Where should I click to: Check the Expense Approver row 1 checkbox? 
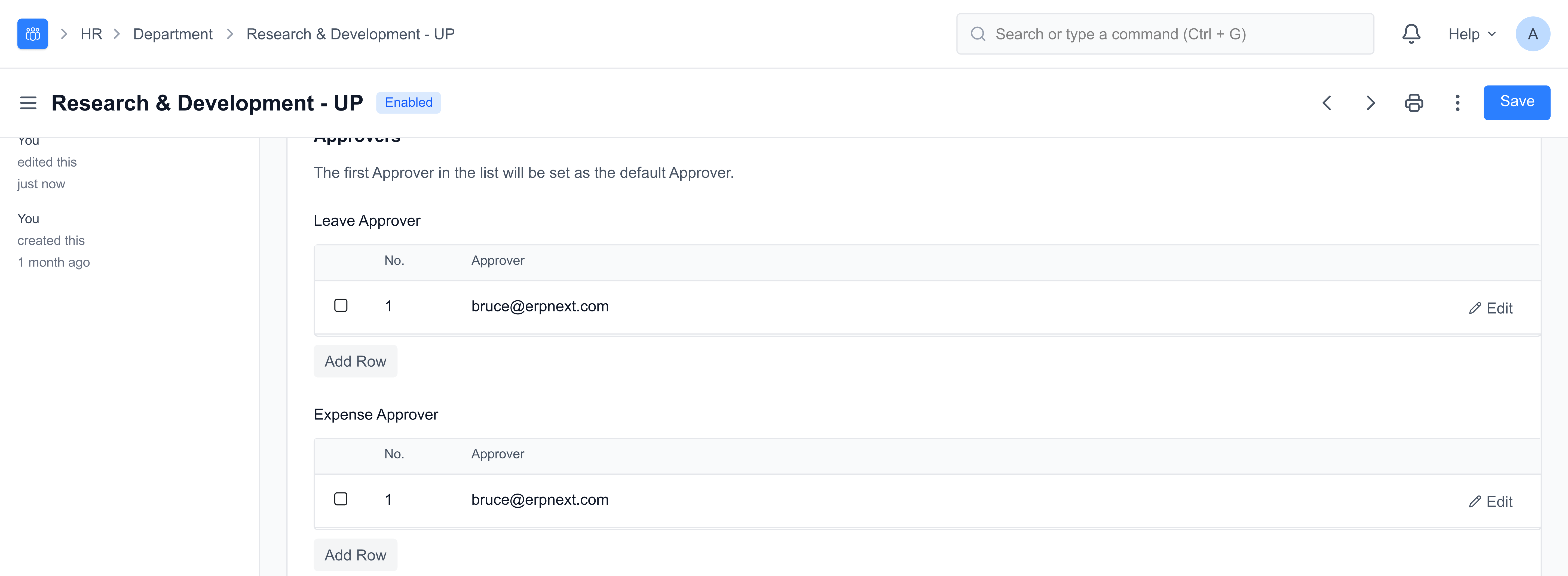341,499
